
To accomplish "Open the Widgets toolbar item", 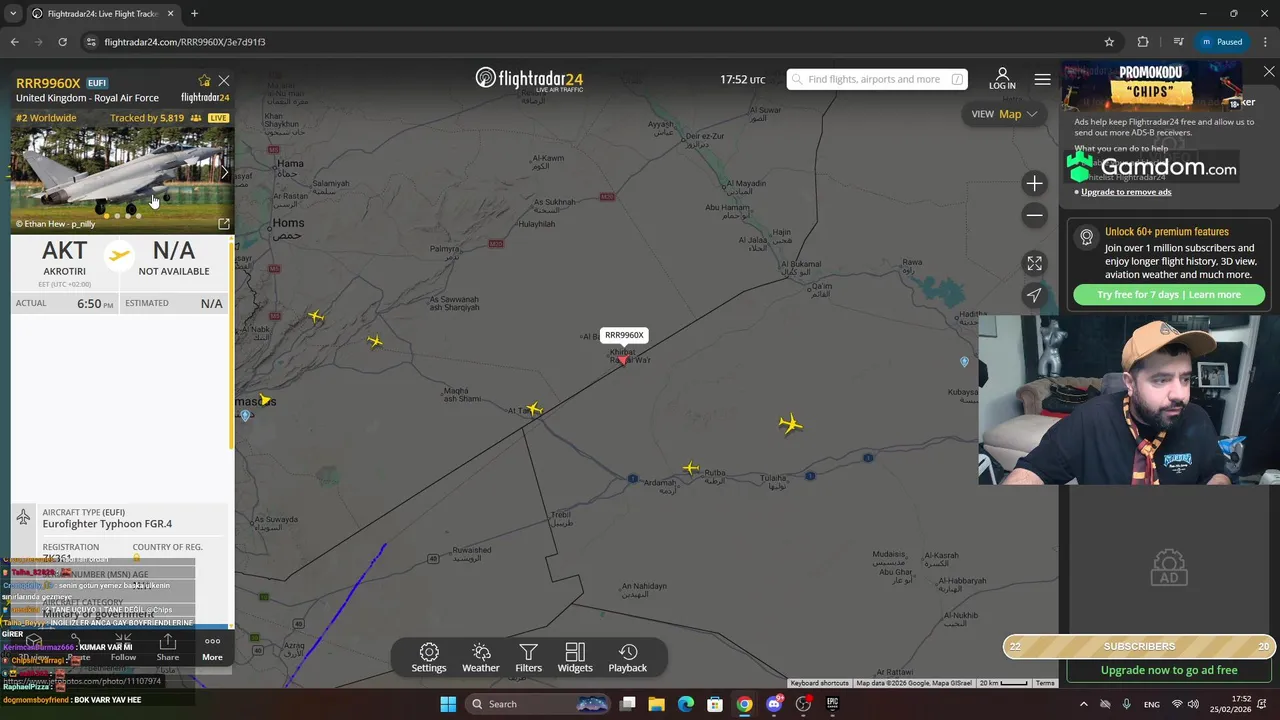I will 575,658.
